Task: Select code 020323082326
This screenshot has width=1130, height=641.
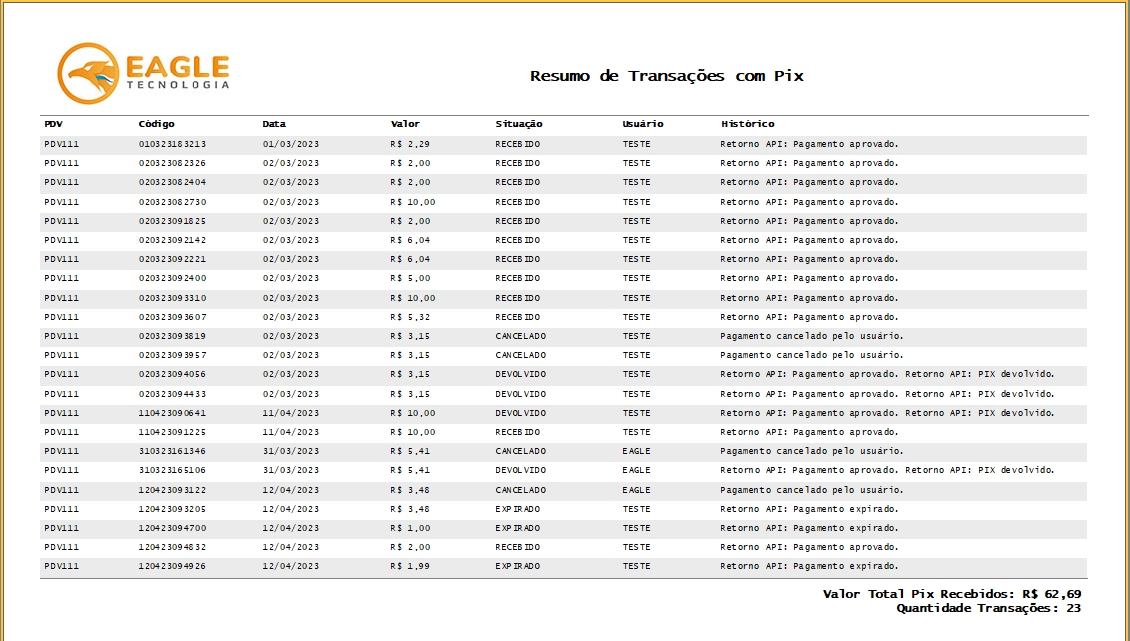Action: click(x=172, y=163)
